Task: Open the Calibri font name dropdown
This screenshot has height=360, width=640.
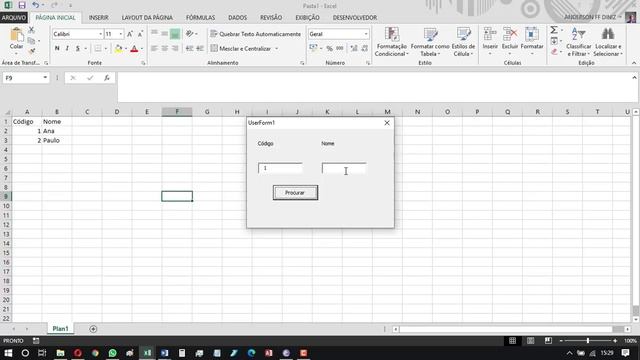Action: pos(100,34)
